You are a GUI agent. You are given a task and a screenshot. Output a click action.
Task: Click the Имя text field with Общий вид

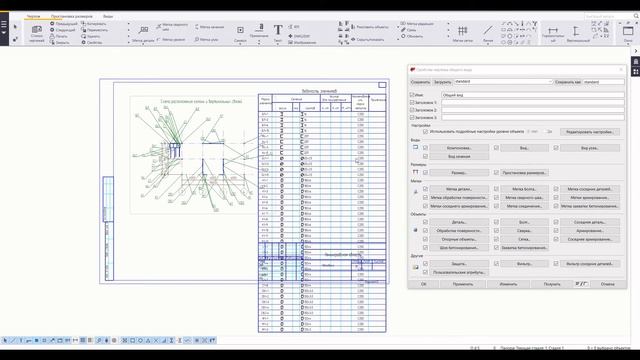pyautogui.click(x=533, y=95)
